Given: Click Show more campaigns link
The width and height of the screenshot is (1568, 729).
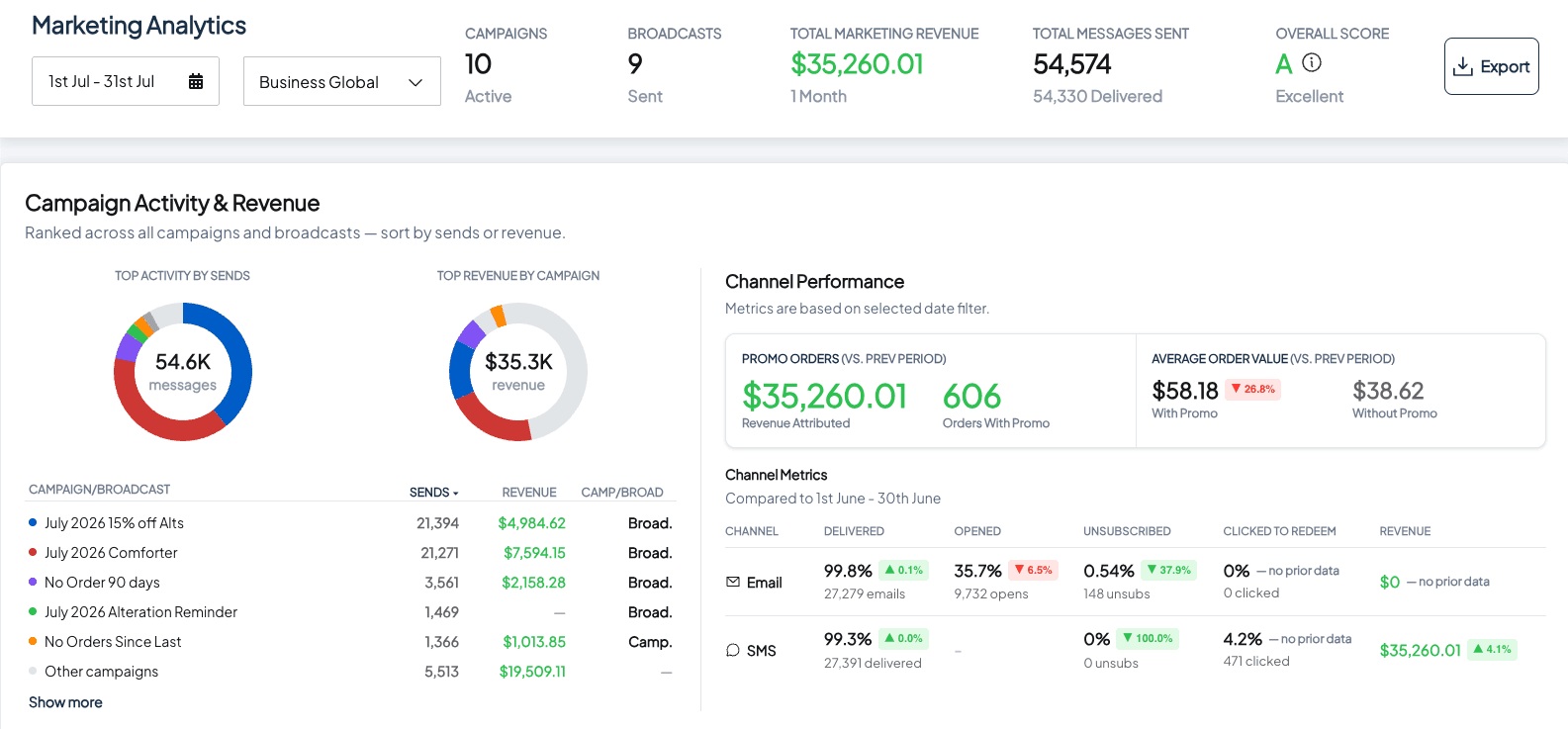Looking at the screenshot, I should [x=65, y=702].
